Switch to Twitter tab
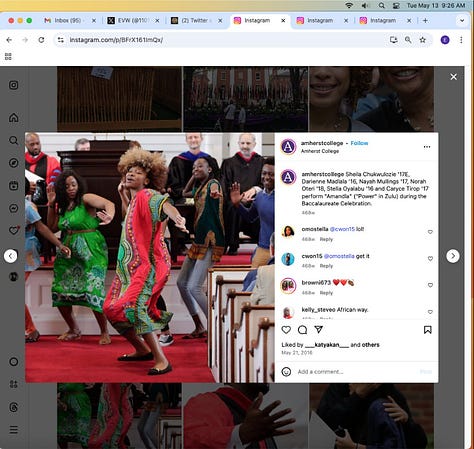This screenshot has height=449, width=474. pyautogui.click(x=196, y=20)
